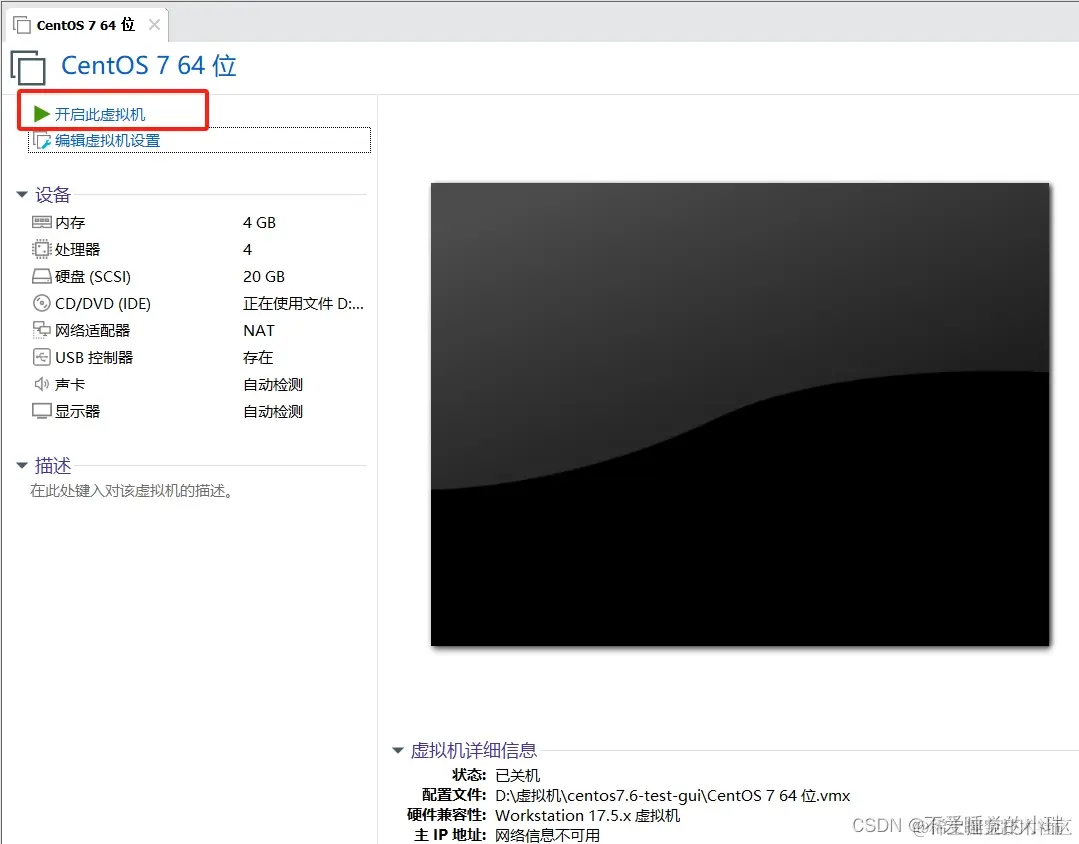
Task: Click the 正在使用文件 D:... value
Action: tap(303, 303)
